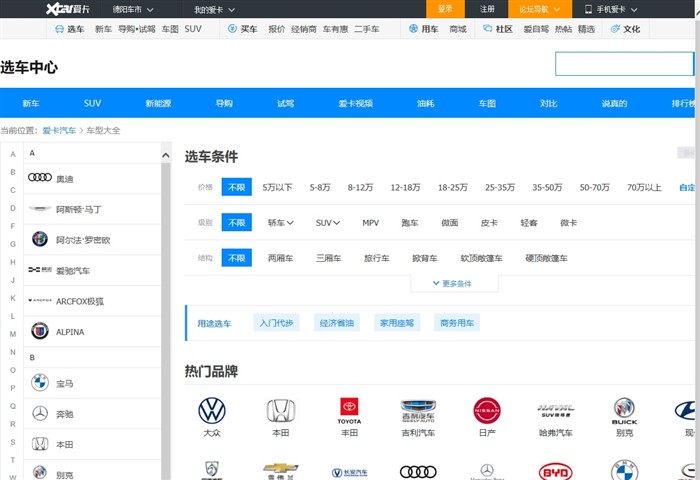Jump to letter M in alphabet index

[13, 334]
